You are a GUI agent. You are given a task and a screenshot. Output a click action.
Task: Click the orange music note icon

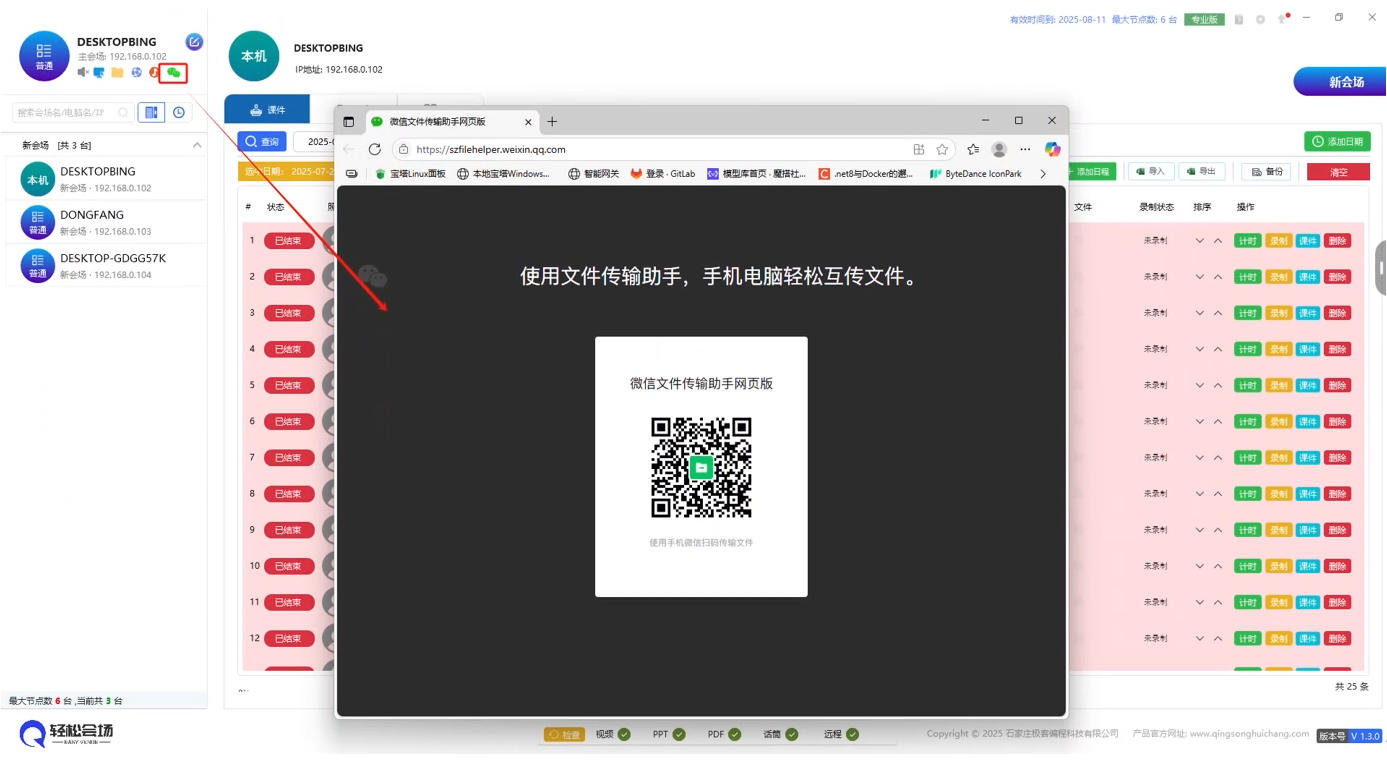click(x=153, y=72)
